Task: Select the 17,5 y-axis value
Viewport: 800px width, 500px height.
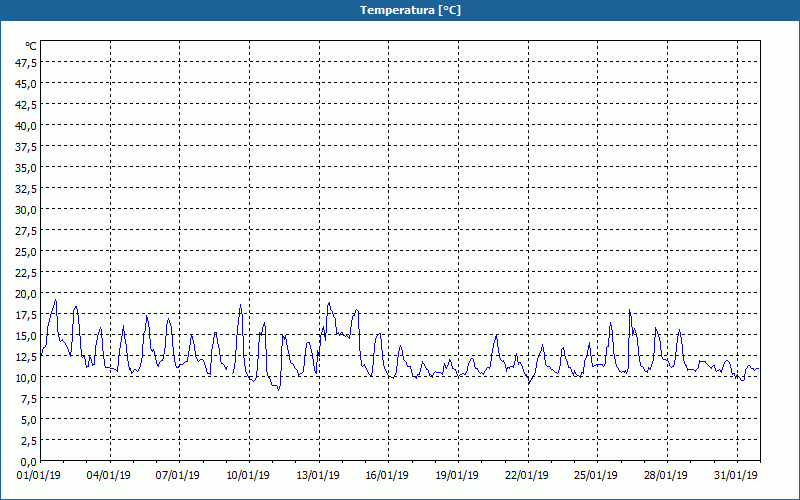Action: pyautogui.click(x=27, y=315)
